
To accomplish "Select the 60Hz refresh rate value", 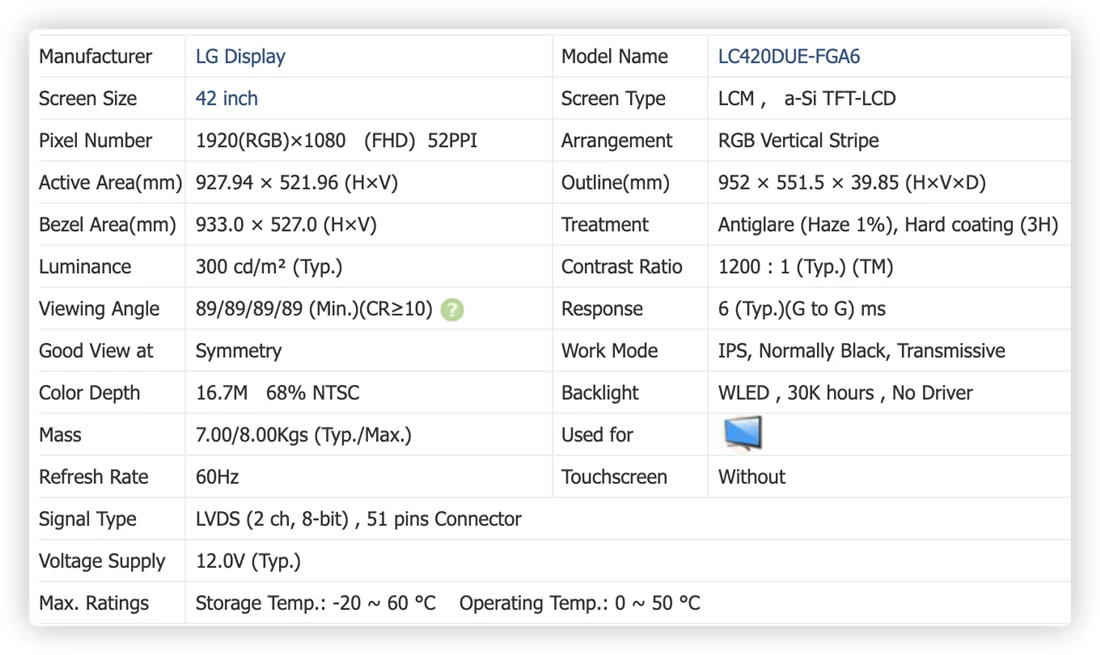I will tap(217, 477).
